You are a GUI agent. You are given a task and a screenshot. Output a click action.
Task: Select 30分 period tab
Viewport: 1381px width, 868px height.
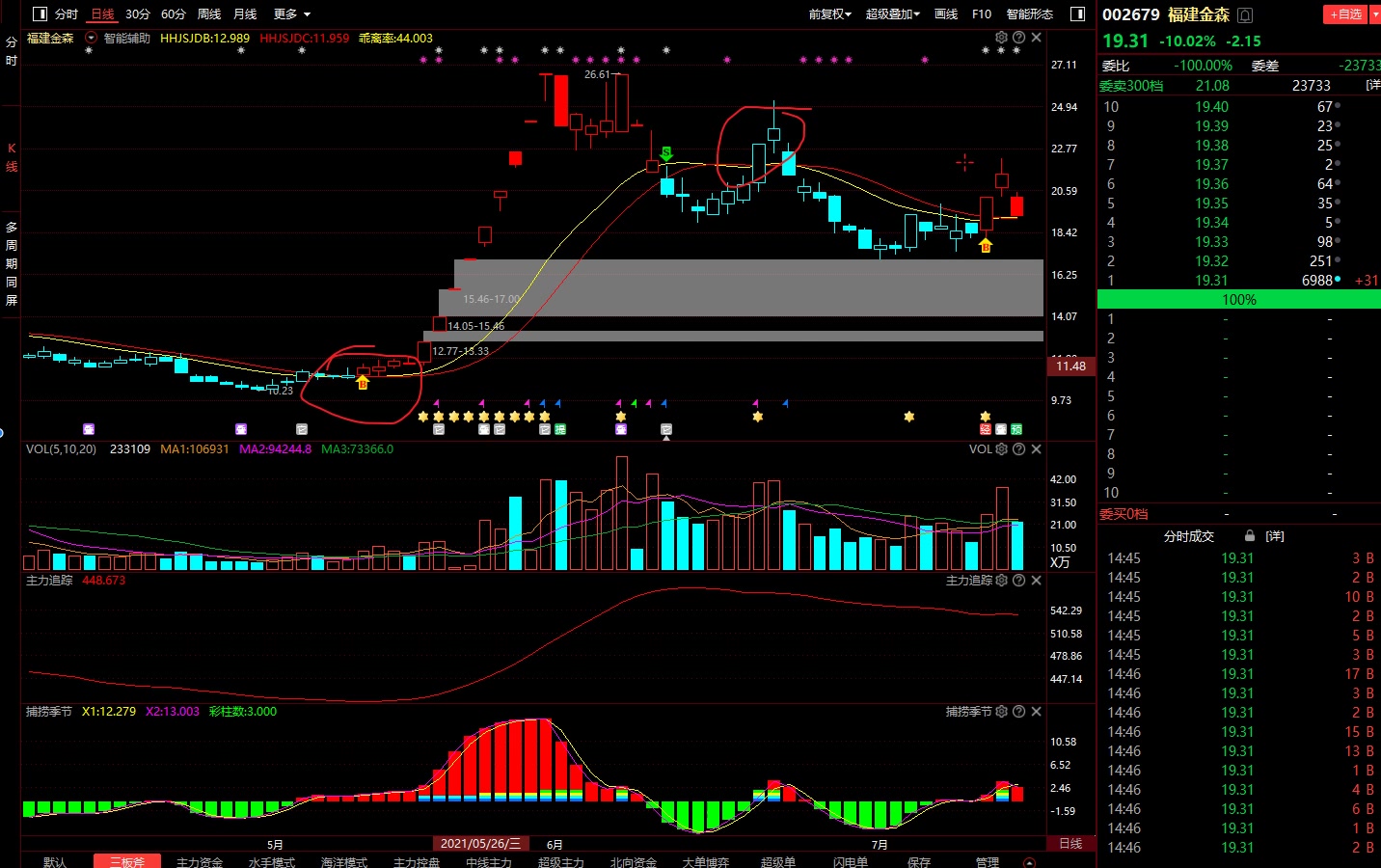click(138, 14)
